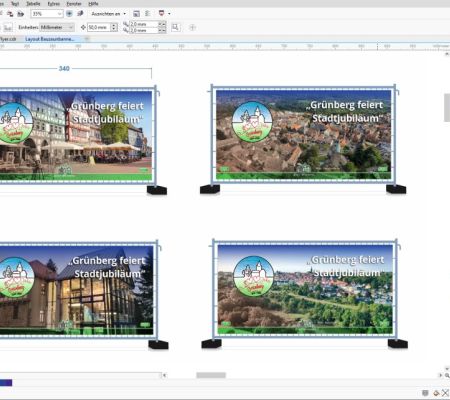Image resolution: width=450 pixels, height=400 pixels.
Task: Click the round Grünberg logo on the bottom-right banner
Action: tap(253, 276)
